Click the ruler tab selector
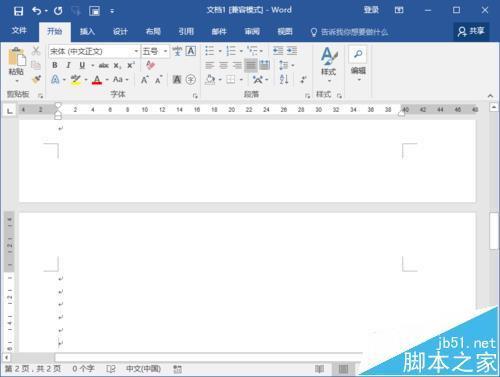500x377 pixels. [x=10, y=110]
